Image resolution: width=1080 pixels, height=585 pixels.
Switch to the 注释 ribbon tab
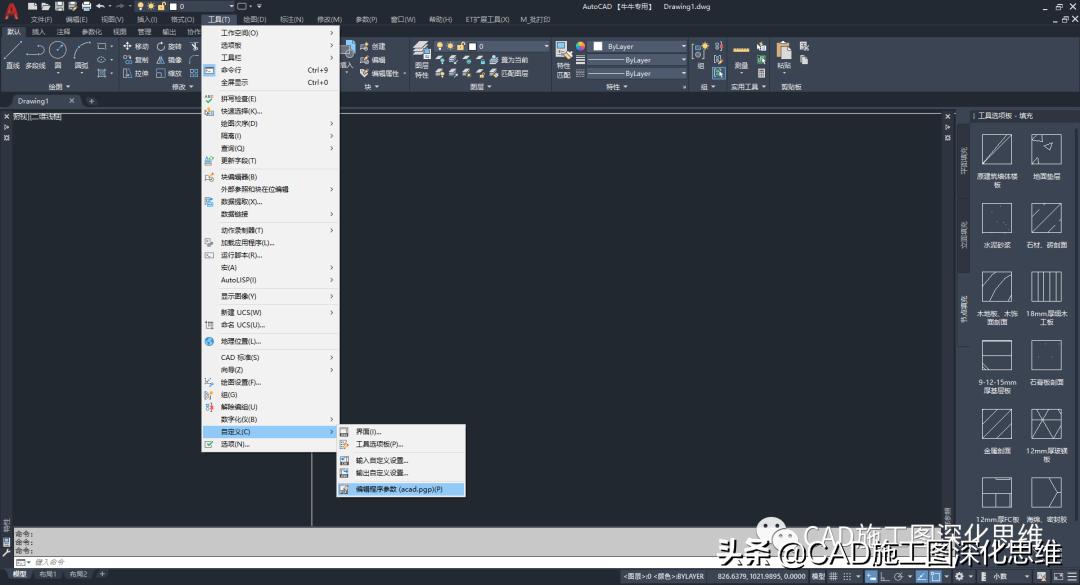(x=63, y=32)
